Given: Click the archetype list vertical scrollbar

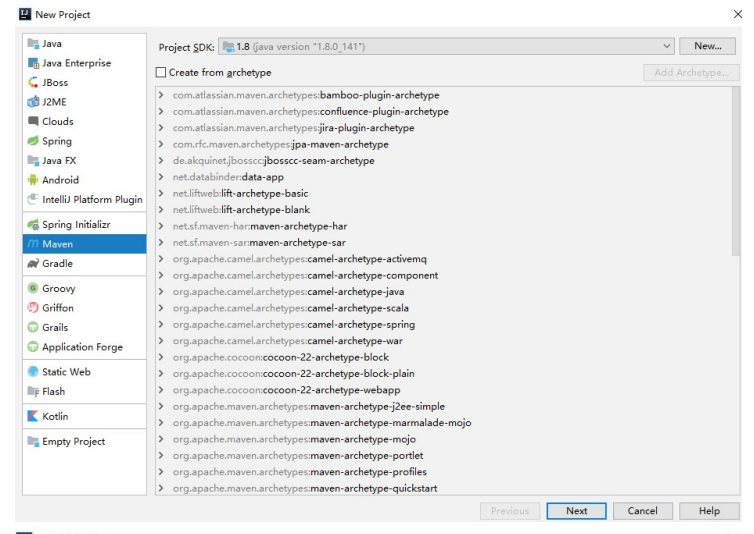Looking at the screenshot, I should coord(735,172).
